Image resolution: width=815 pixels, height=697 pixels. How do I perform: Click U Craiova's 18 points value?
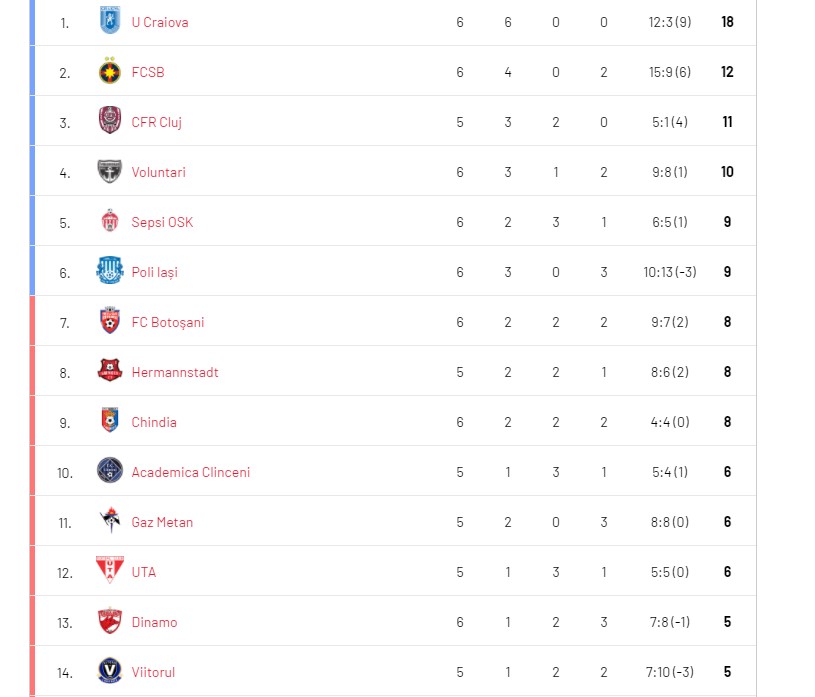(x=727, y=22)
